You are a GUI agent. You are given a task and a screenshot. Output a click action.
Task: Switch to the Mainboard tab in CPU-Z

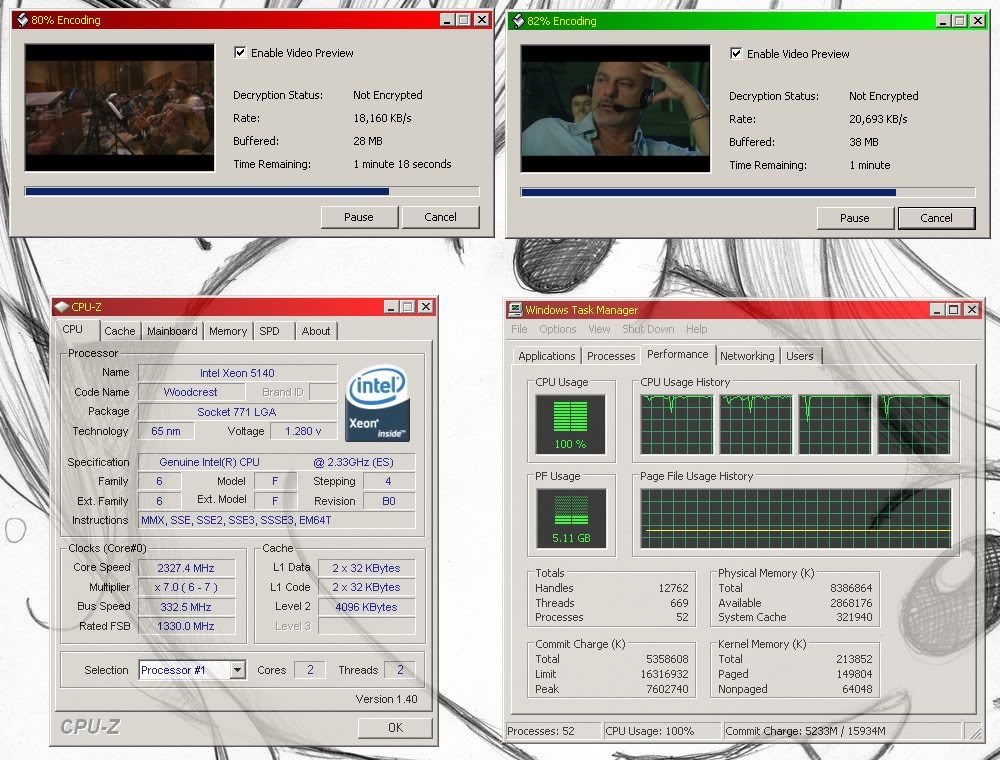[172, 331]
